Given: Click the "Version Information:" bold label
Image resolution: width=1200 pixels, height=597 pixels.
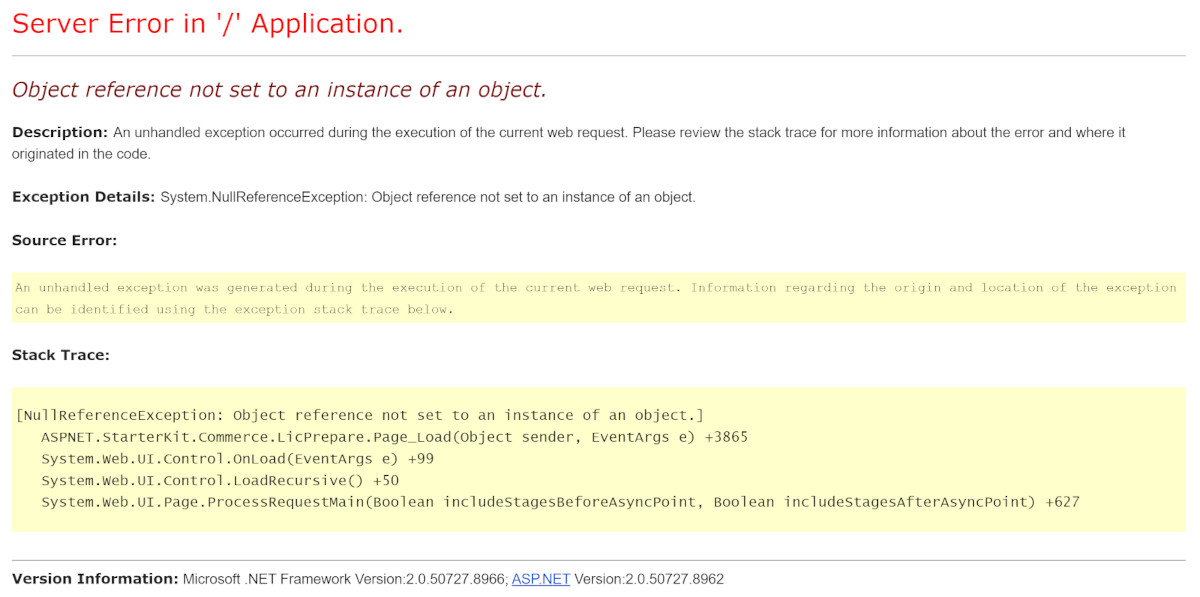Looking at the screenshot, I should pyautogui.click(x=94, y=579).
